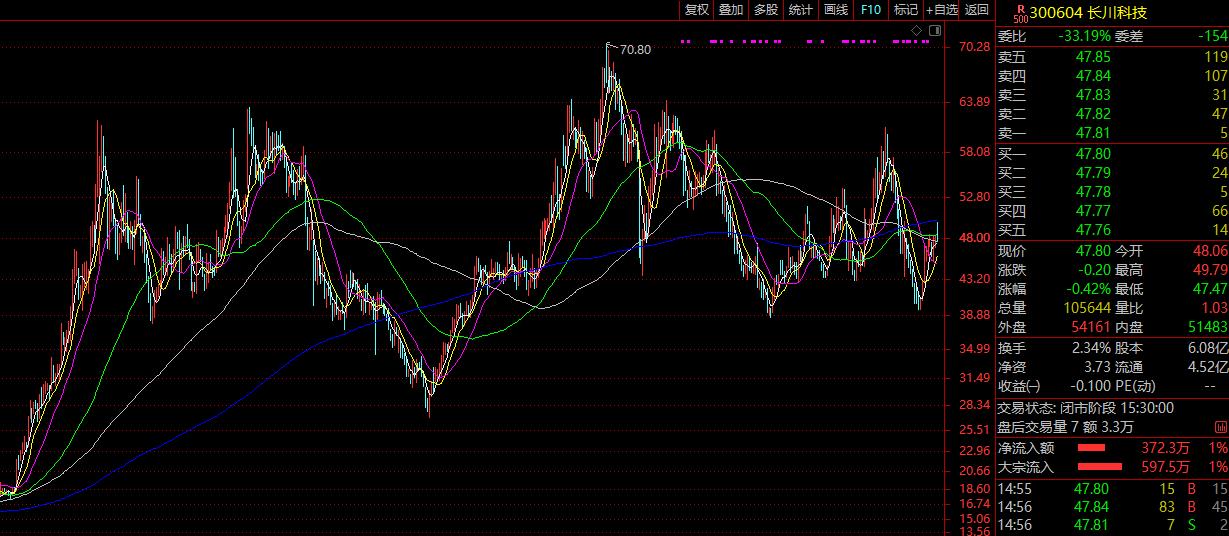
Task: Click the 股本 value 6.08亿
Action: coord(1208,348)
